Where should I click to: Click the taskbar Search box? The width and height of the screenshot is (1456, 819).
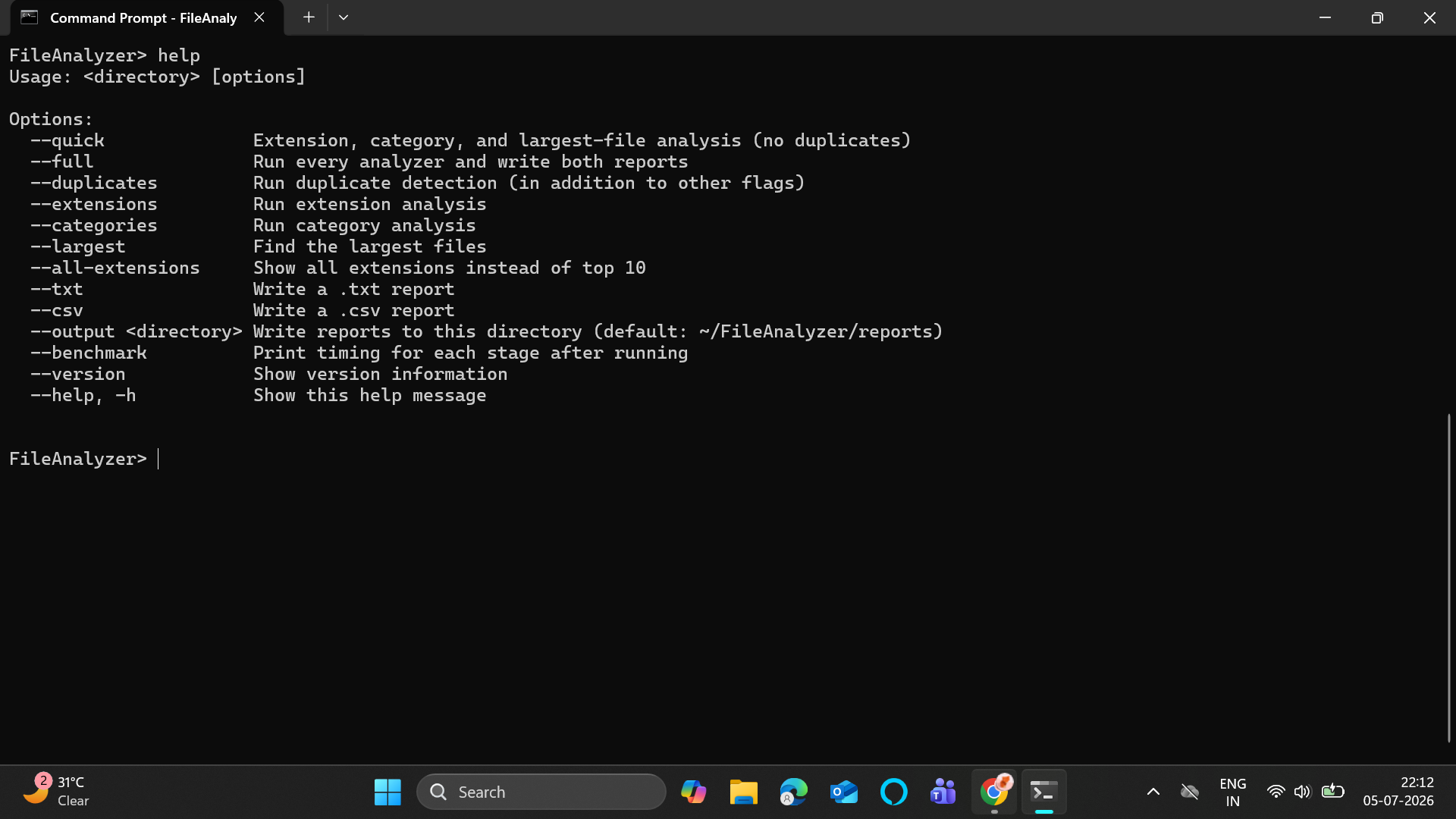[x=541, y=792]
